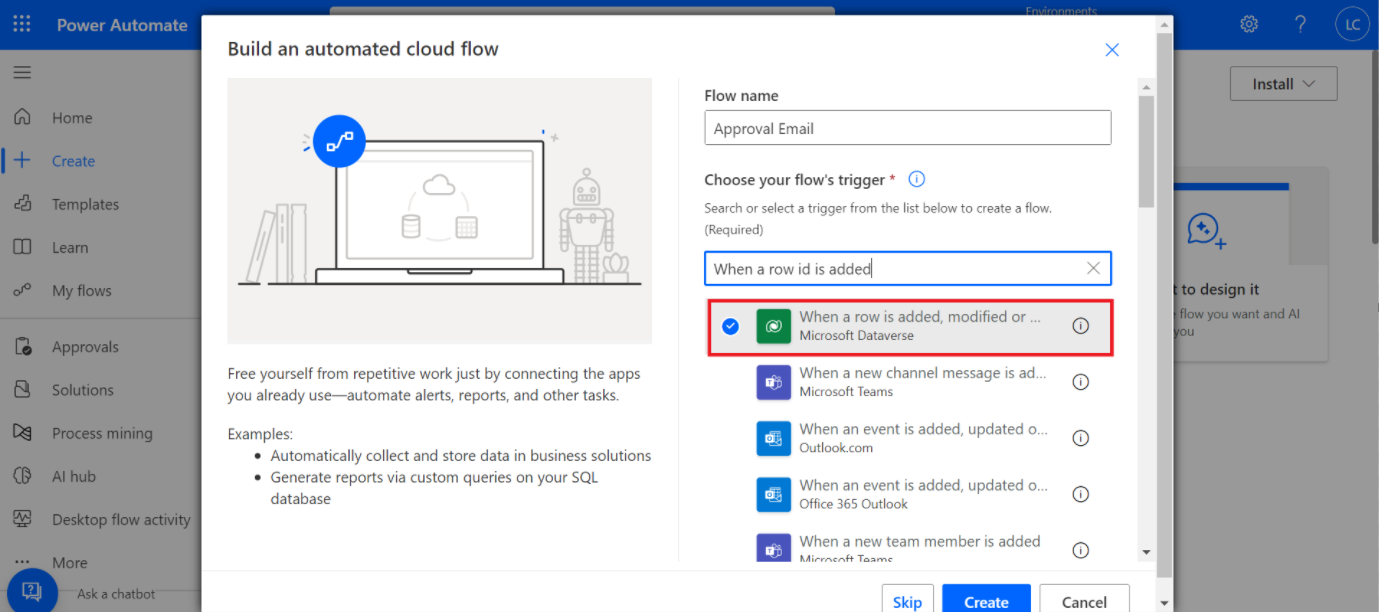Open the app launcher waffle icon
This screenshot has width=1379, height=612.
pyautogui.click(x=22, y=24)
